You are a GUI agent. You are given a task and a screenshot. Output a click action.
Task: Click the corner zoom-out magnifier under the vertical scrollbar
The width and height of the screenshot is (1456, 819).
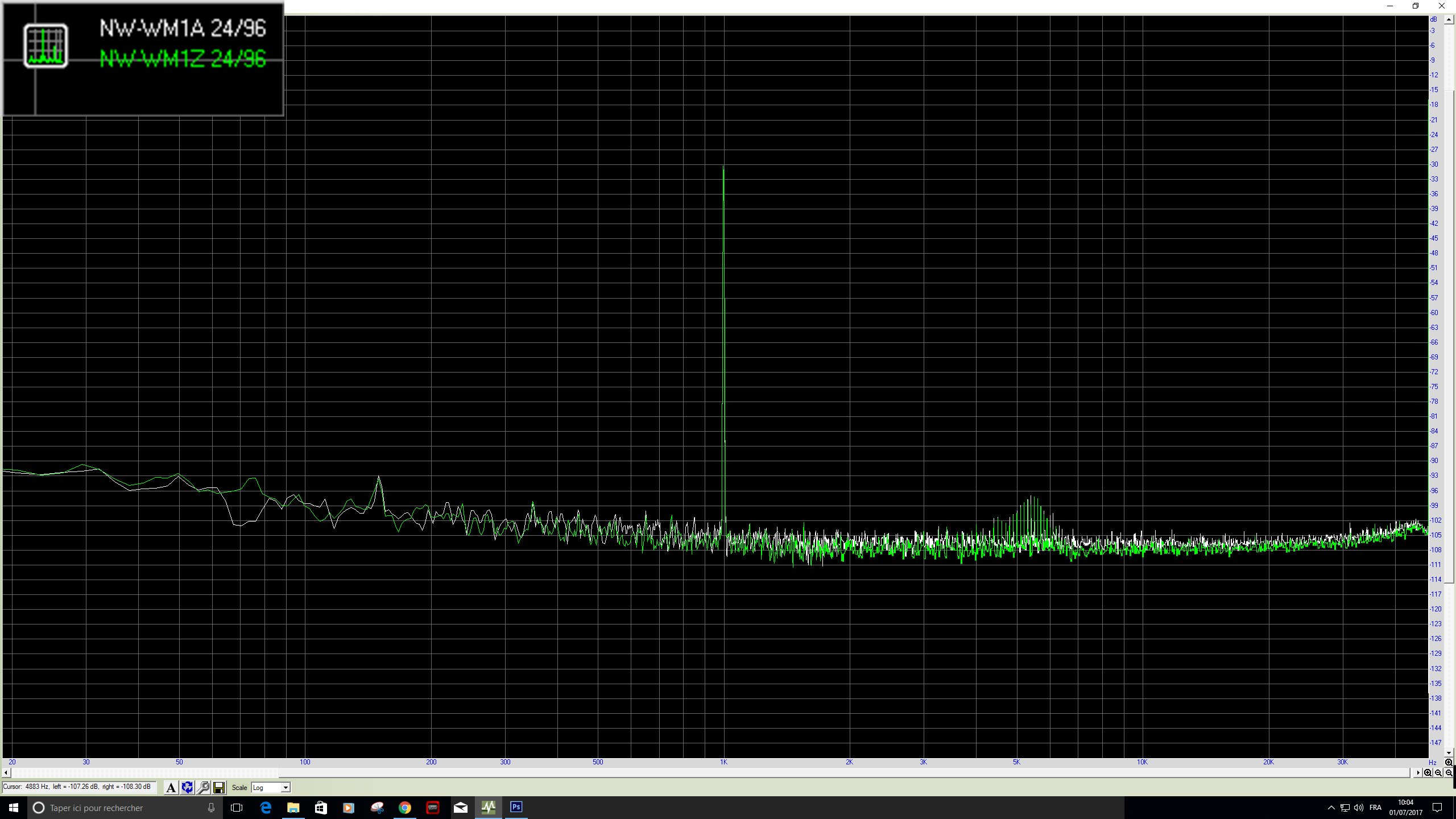1449,772
